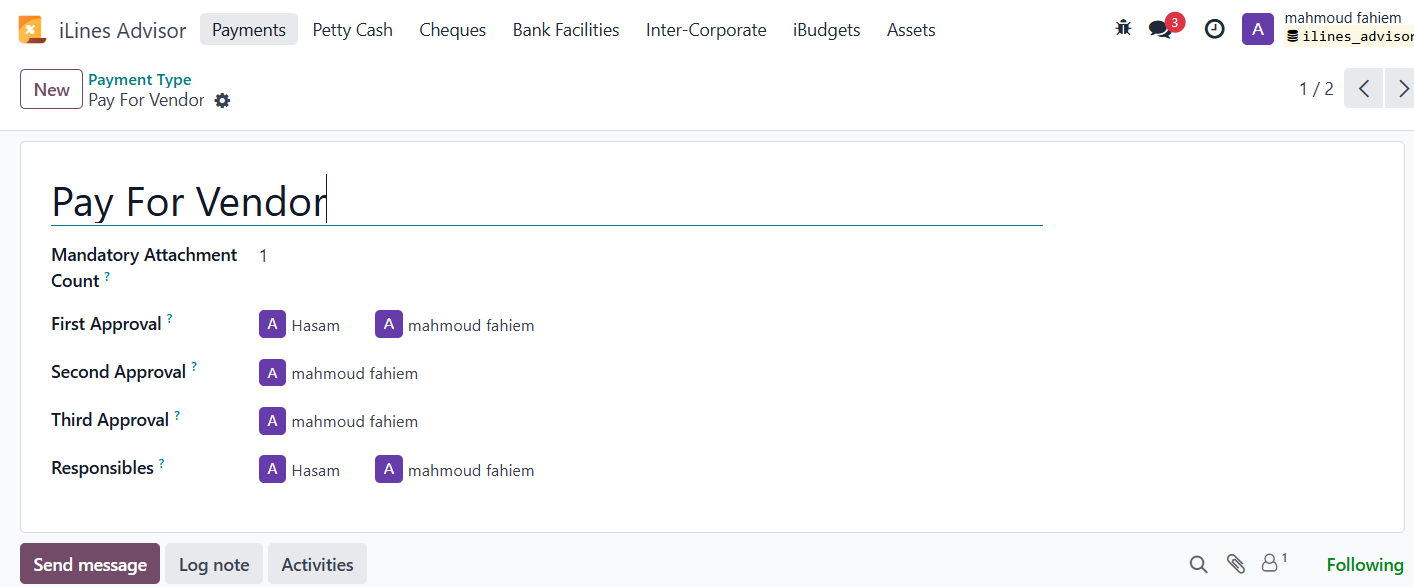
Task: Search messages with magnifier icon
Action: (1198, 564)
